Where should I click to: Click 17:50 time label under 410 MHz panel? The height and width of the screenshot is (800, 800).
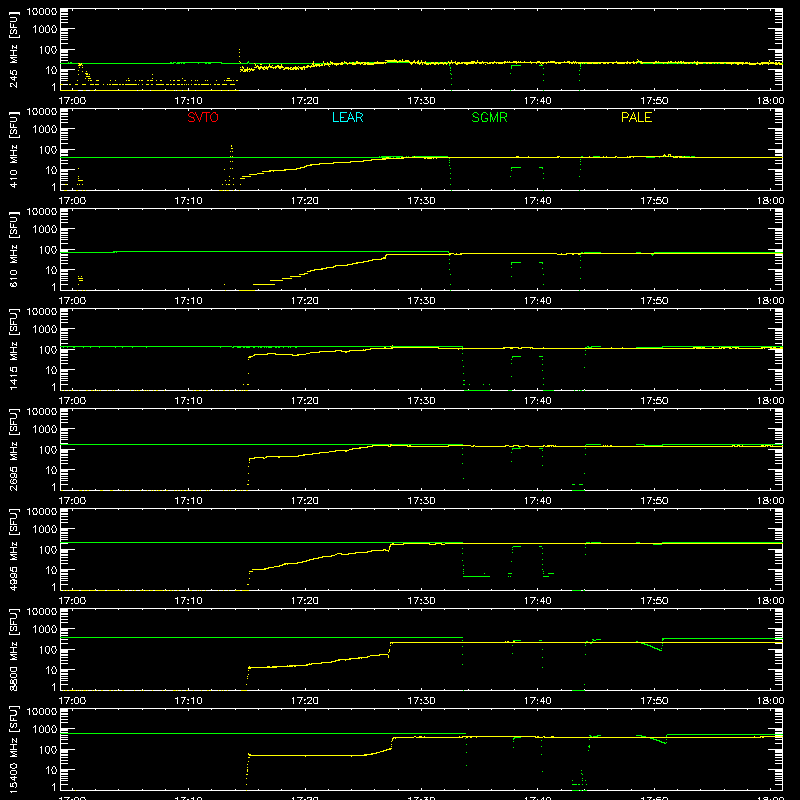(654, 201)
